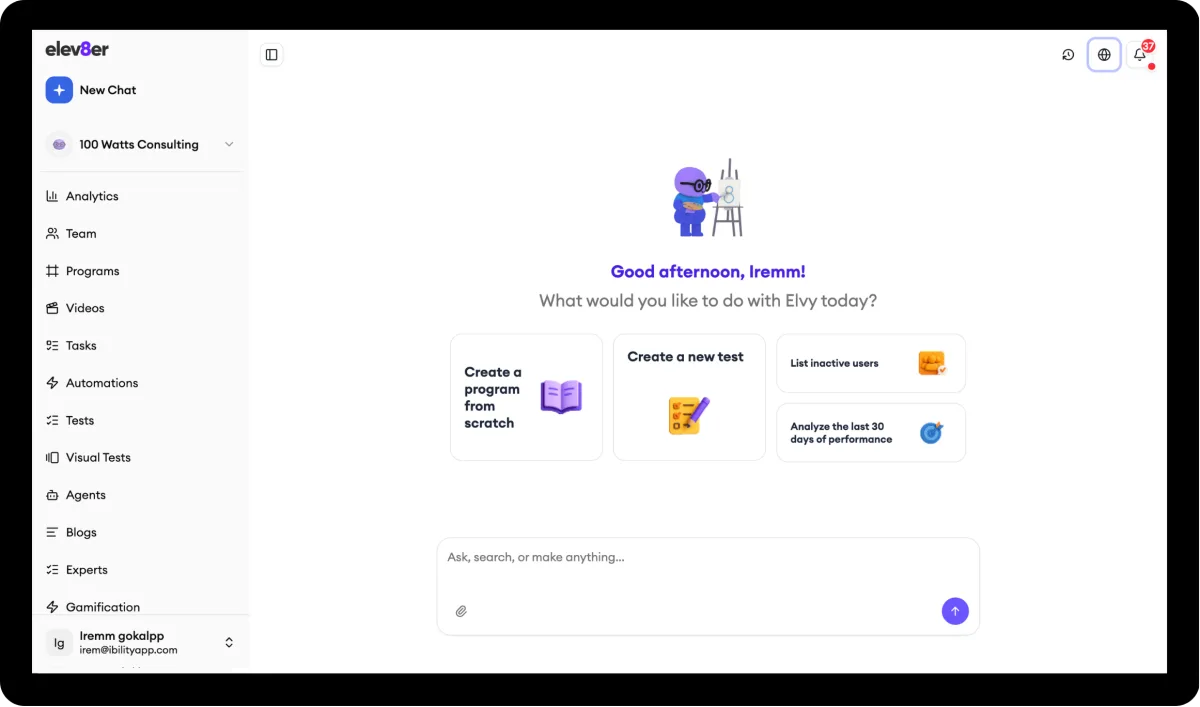Choose Create a new test card
The image size is (1200, 707).
pyautogui.click(x=689, y=397)
